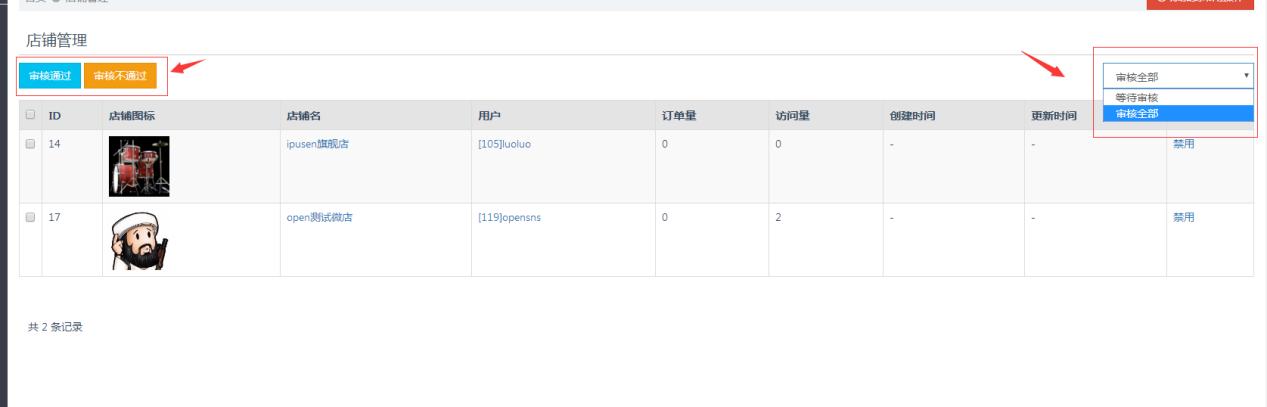This screenshot has height=407, width=1267.
Task: Click the drum kit shop thumbnail
Action: click(x=139, y=166)
